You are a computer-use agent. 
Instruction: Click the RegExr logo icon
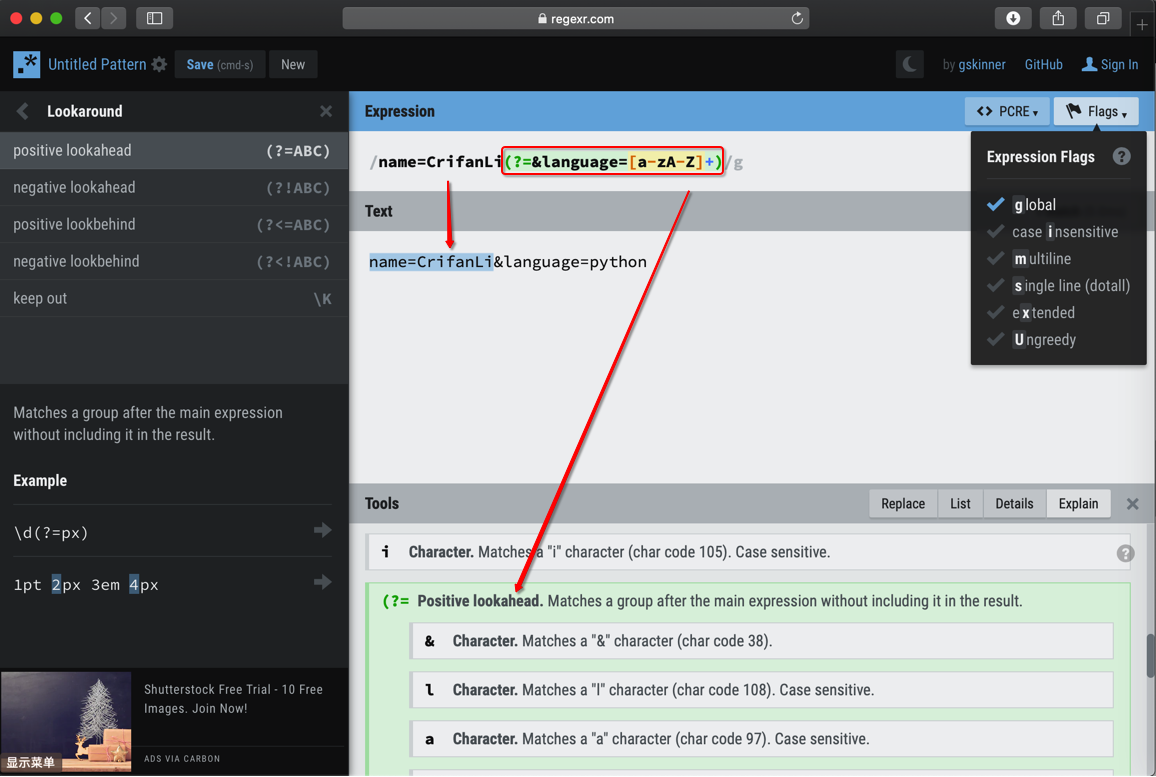(27, 64)
